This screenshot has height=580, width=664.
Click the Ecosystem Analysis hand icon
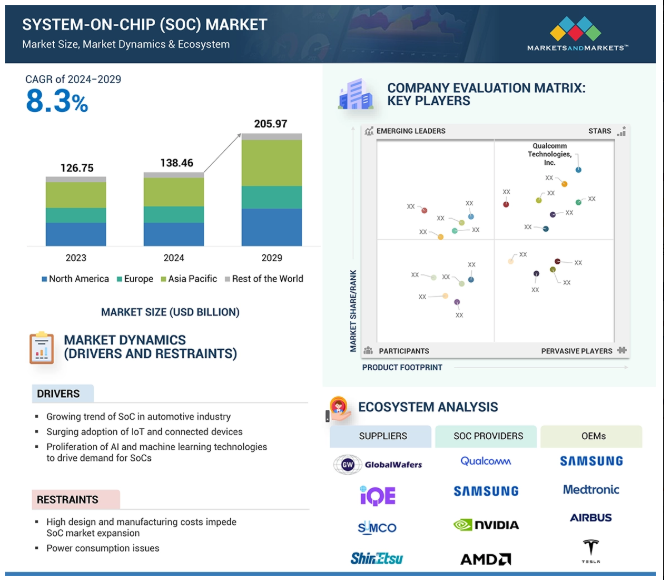point(338,409)
